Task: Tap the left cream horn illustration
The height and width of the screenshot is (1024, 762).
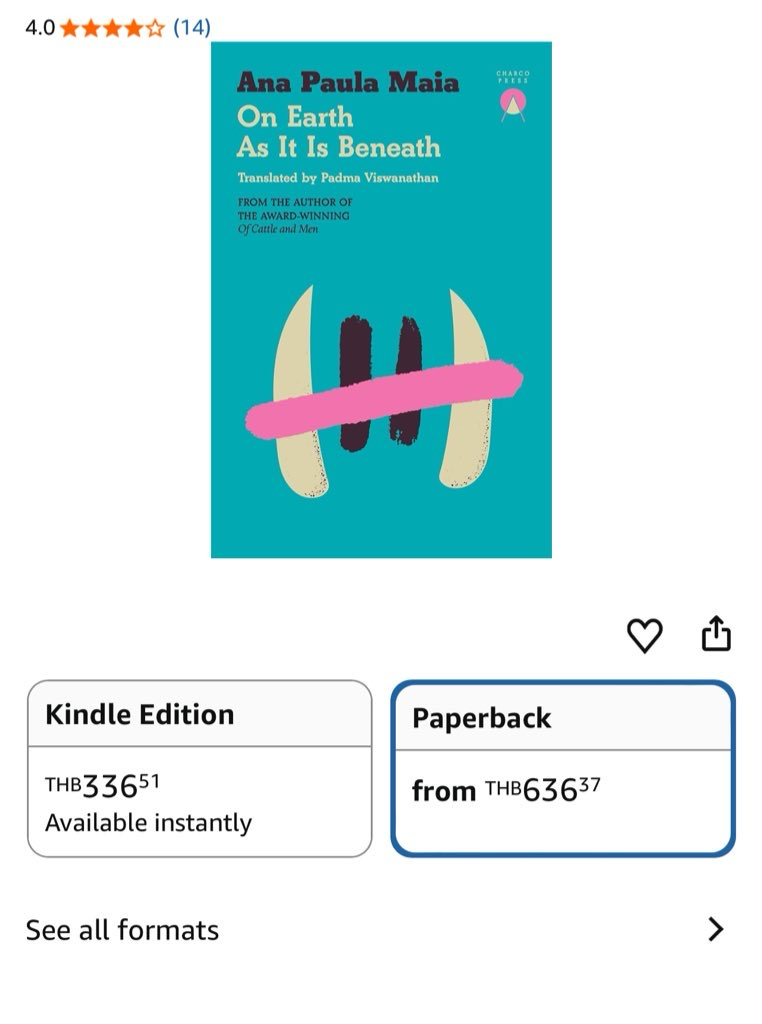Action: point(298,392)
